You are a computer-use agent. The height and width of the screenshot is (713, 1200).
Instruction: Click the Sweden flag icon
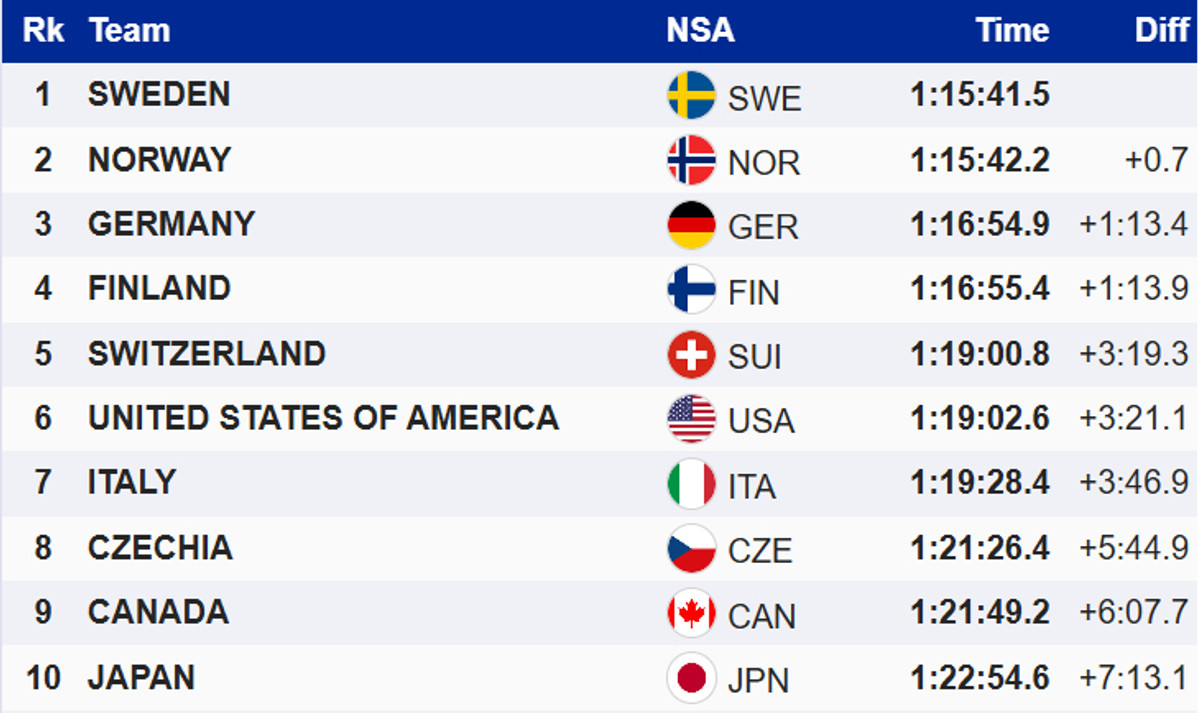(x=691, y=96)
